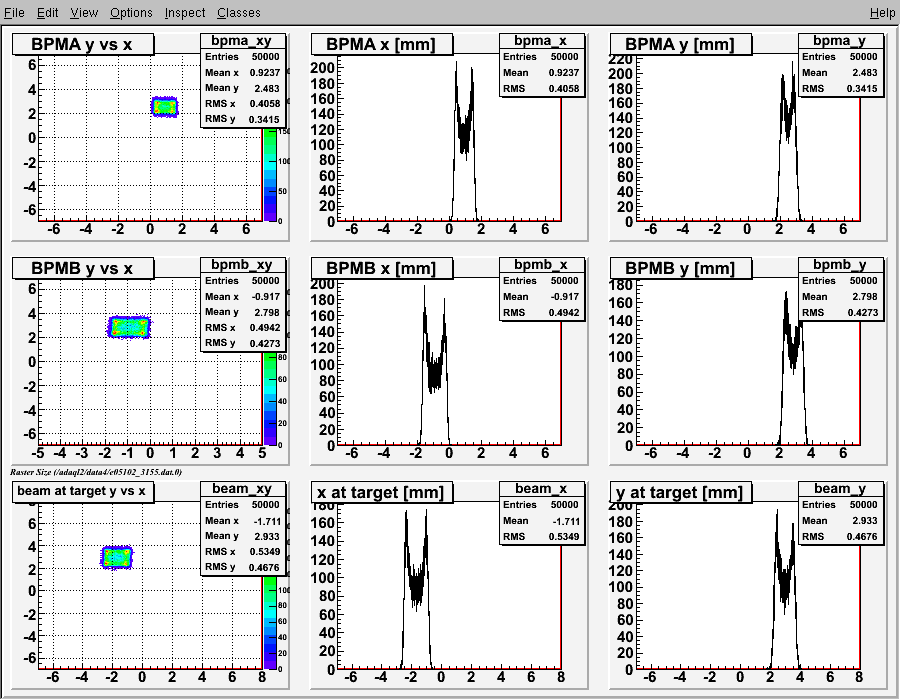Click the BPMA 2D beam spot

point(165,107)
